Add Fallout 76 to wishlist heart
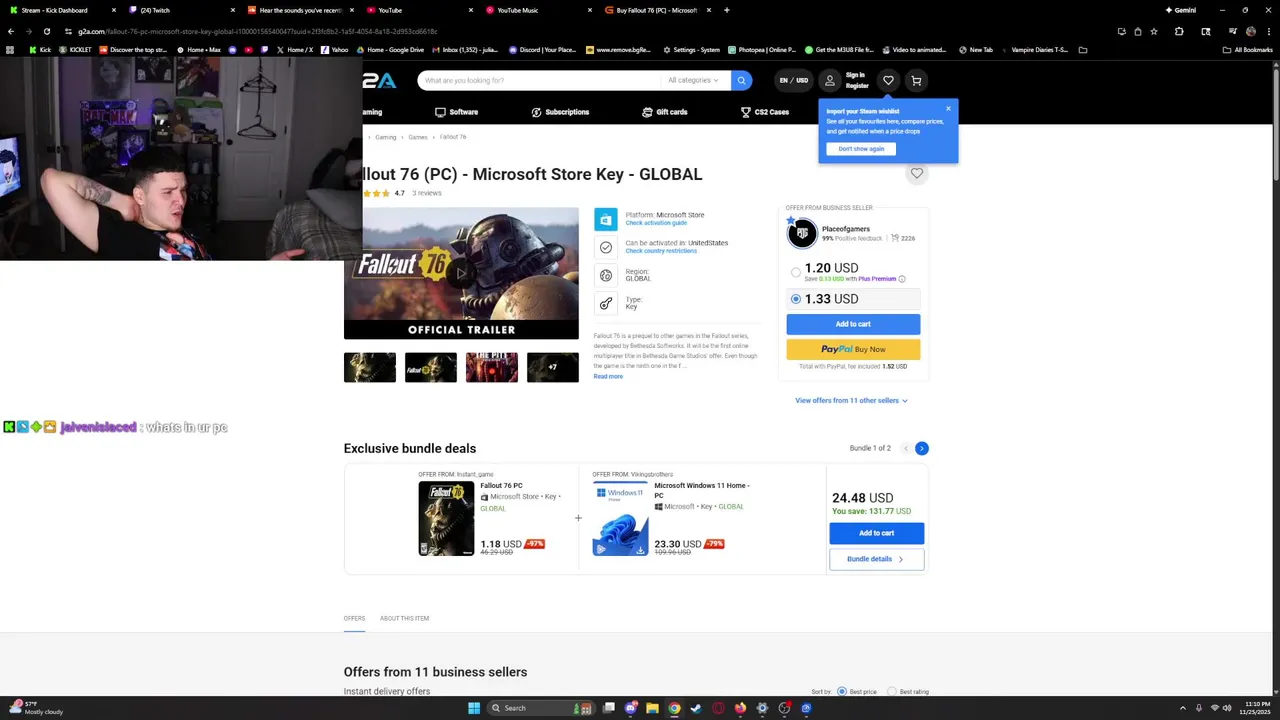Image resolution: width=1280 pixels, height=720 pixels. tap(917, 174)
